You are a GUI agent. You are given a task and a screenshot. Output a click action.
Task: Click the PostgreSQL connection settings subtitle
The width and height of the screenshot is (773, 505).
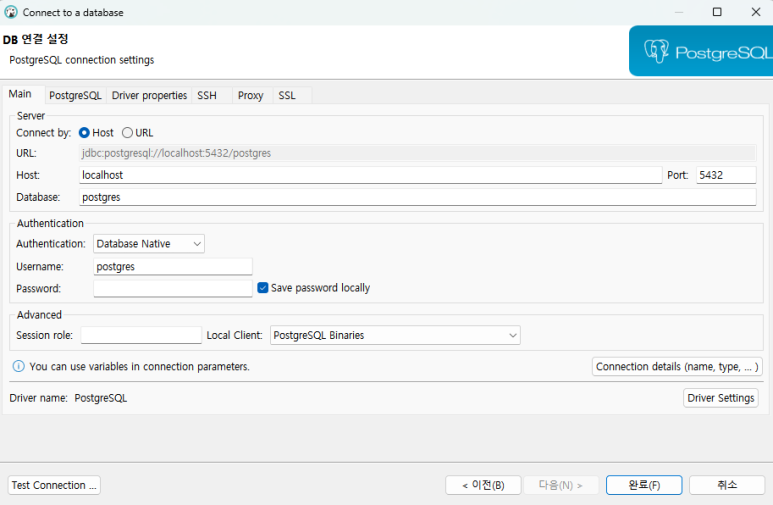82,60
